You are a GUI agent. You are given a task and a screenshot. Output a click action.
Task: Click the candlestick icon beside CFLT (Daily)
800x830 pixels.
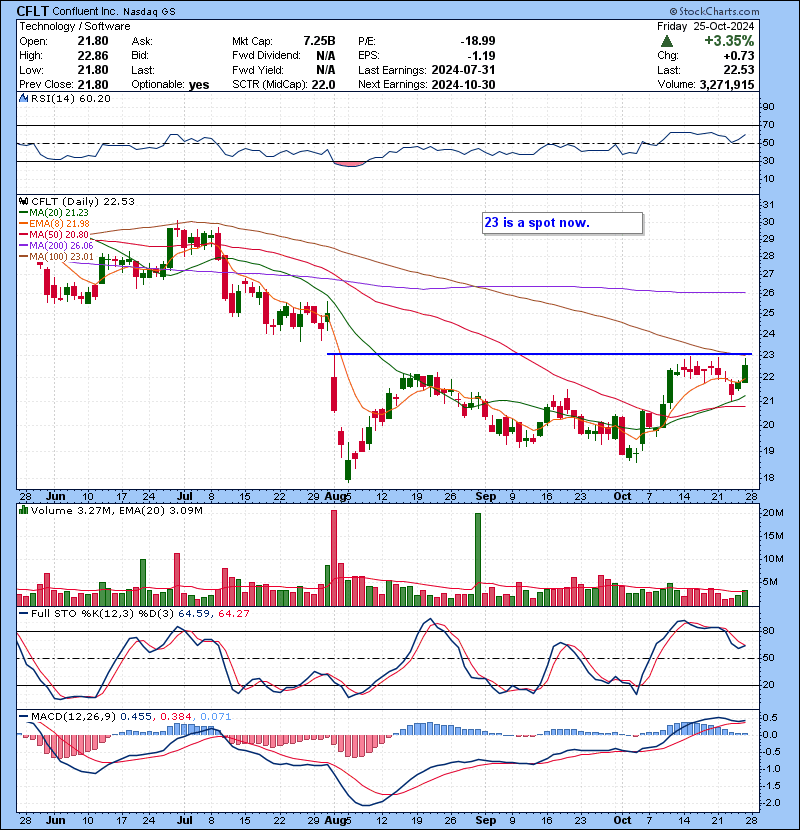click(x=24, y=201)
